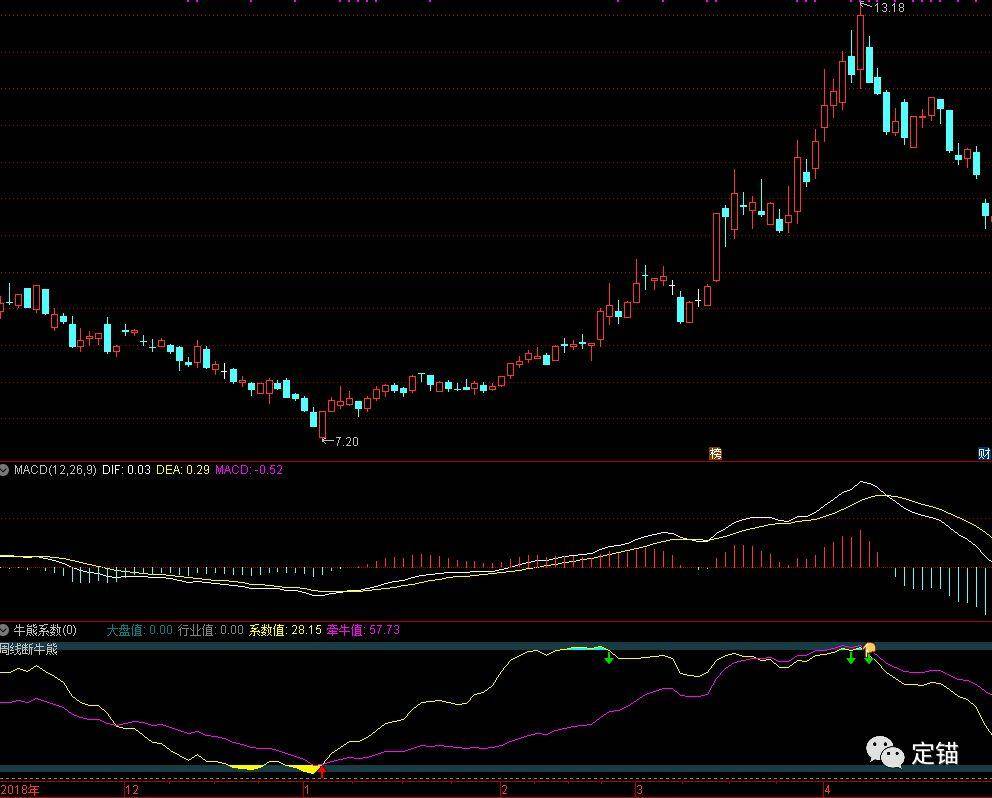Click the DIF: 0.03 value
This screenshot has width=992, height=798.
tap(127, 470)
